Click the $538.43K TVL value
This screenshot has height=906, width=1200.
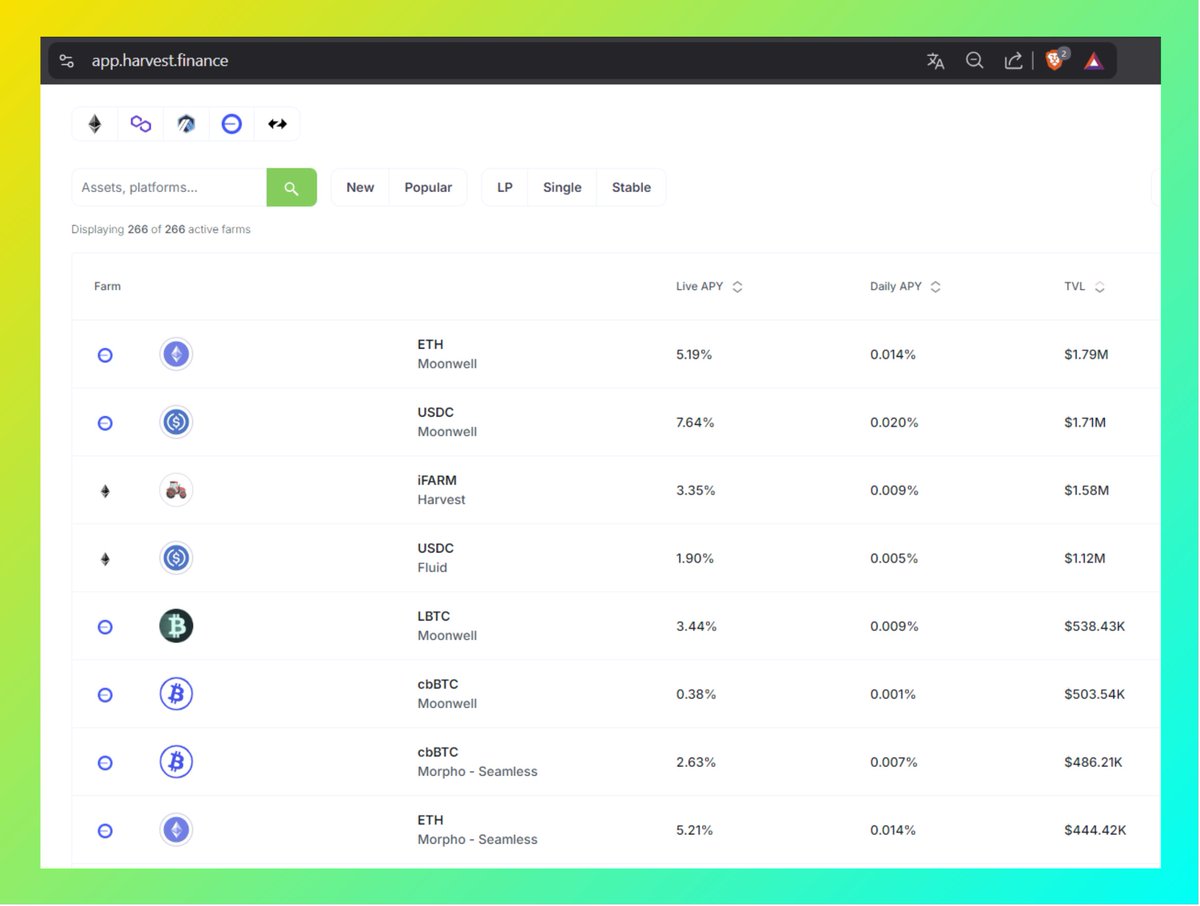click(1094, 626)
